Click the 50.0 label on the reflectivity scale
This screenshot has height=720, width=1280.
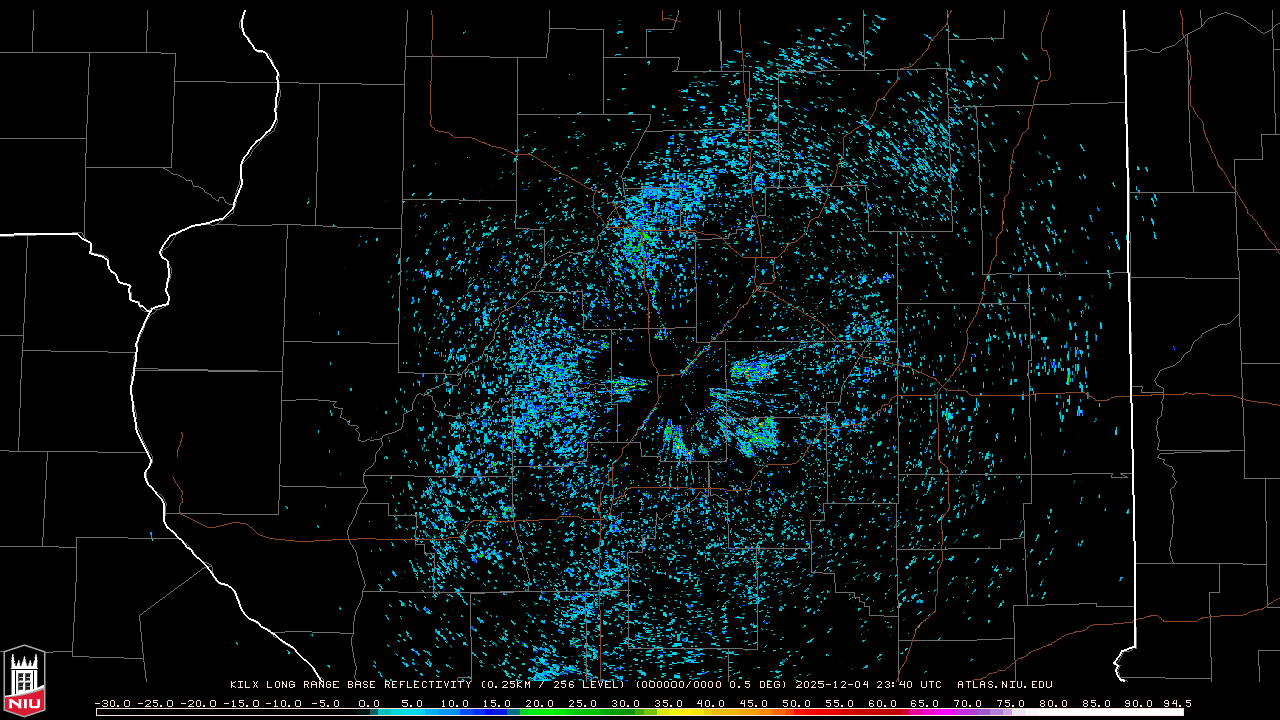(796, 703)
